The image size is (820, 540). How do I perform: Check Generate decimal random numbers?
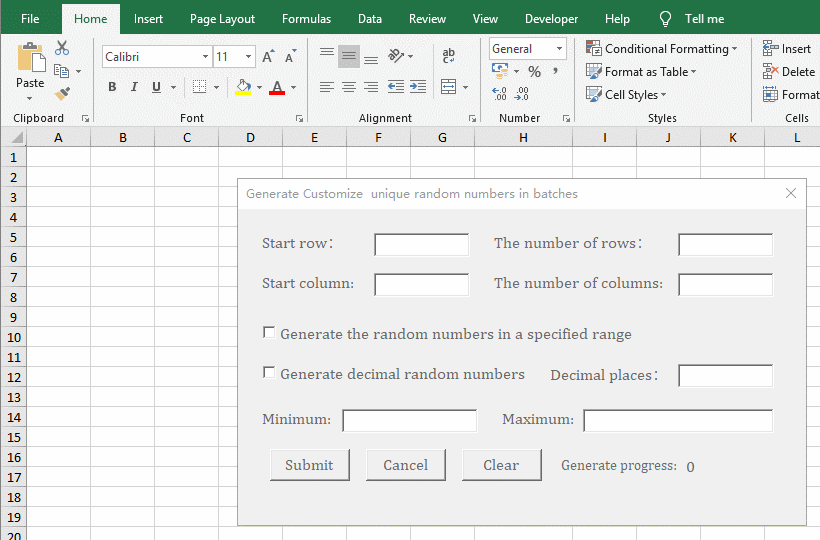point(269,373)
